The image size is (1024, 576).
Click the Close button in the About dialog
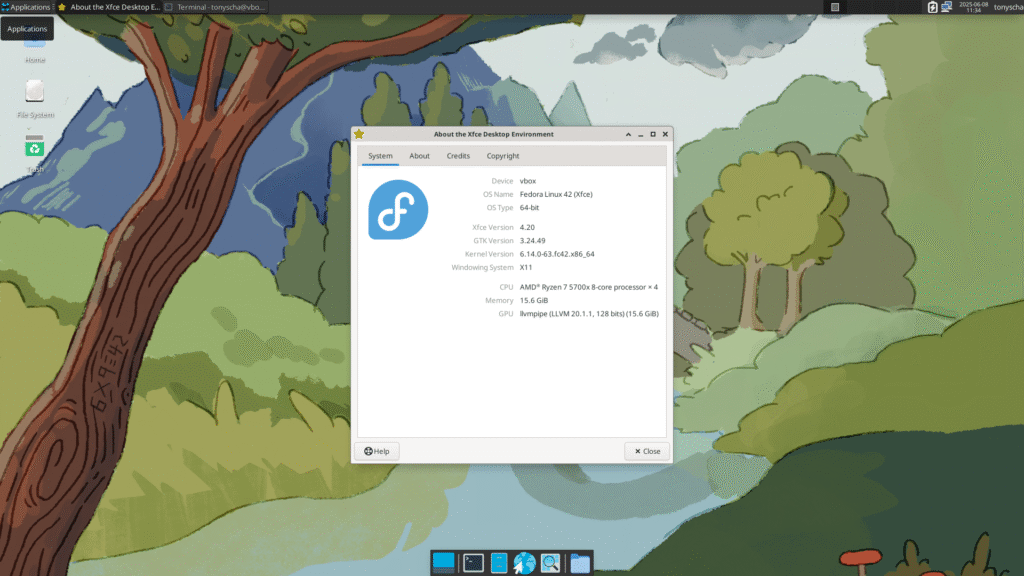click(647, 451)
